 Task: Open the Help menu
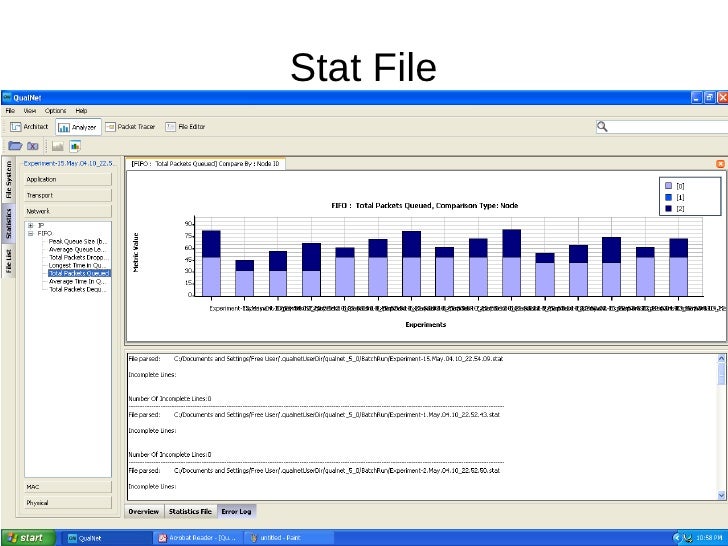click(81, 110)
